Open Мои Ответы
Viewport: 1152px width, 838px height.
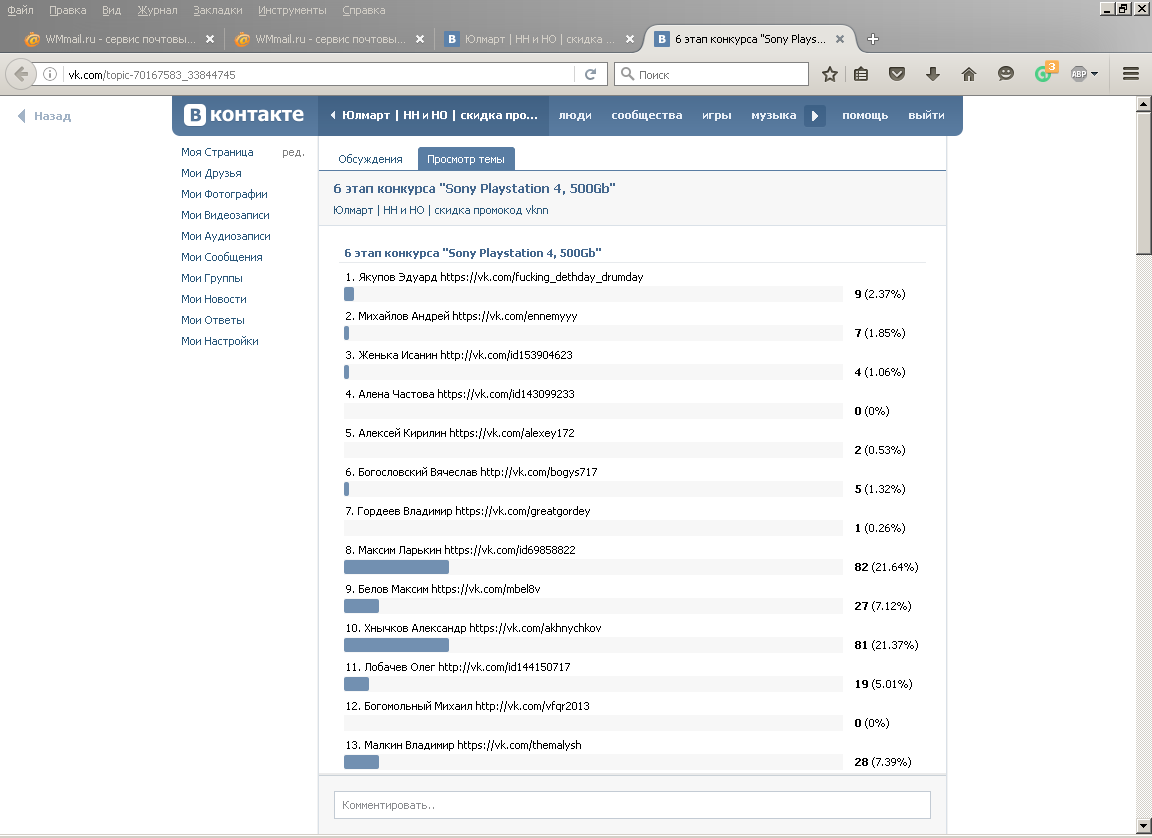213,320
